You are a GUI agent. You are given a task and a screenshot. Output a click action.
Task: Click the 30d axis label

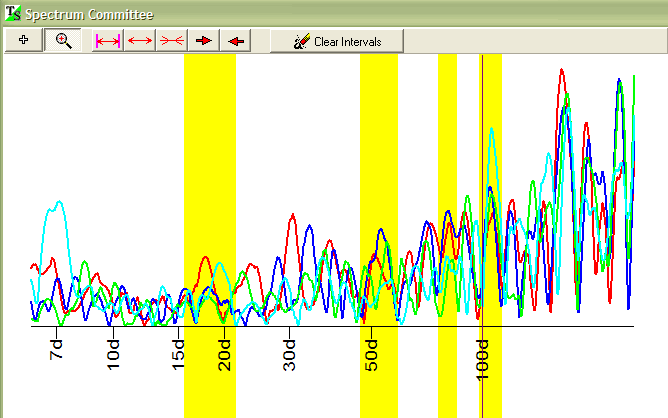pos(289,355)
